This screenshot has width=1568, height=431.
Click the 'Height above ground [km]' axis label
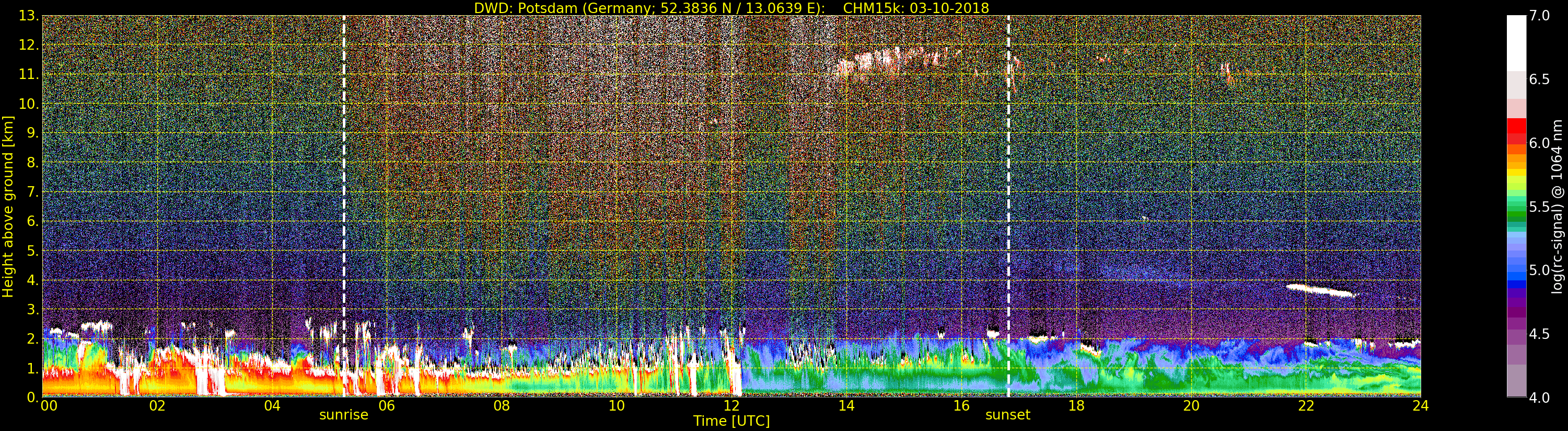8,207
